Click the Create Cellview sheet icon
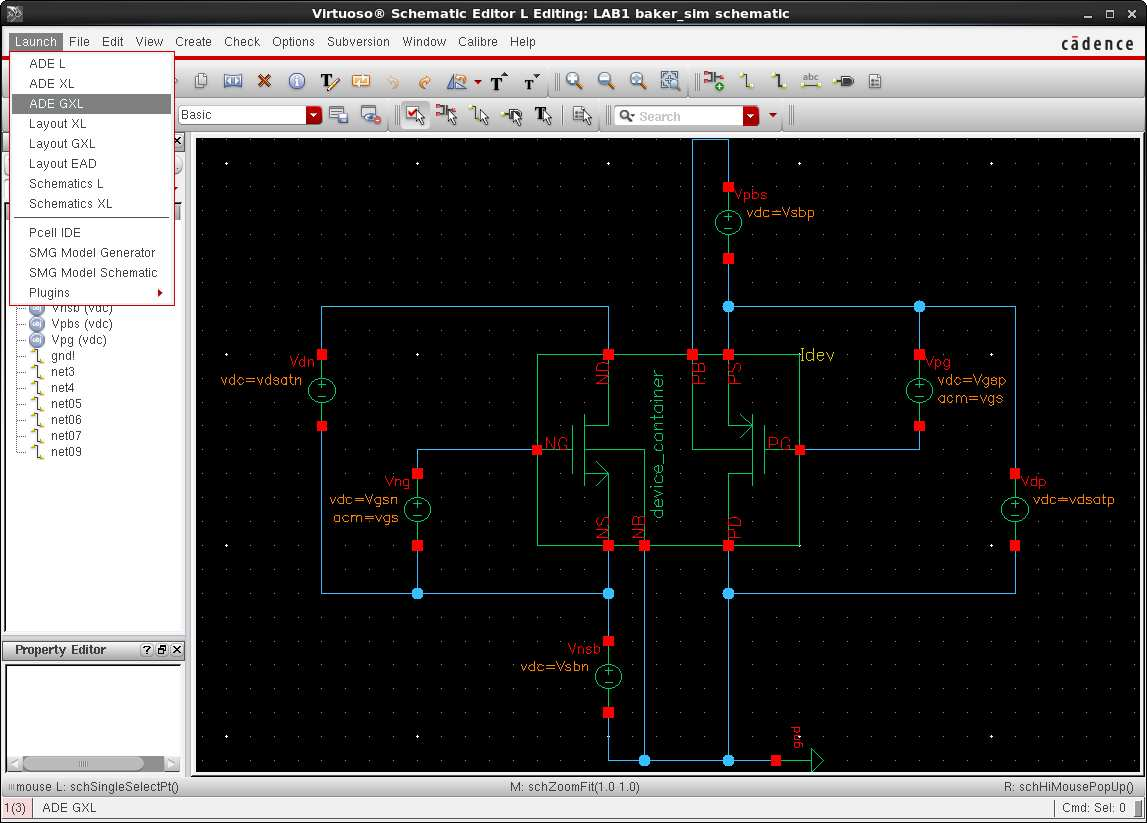The image size is (1147, 823). (x=875, y=81)
